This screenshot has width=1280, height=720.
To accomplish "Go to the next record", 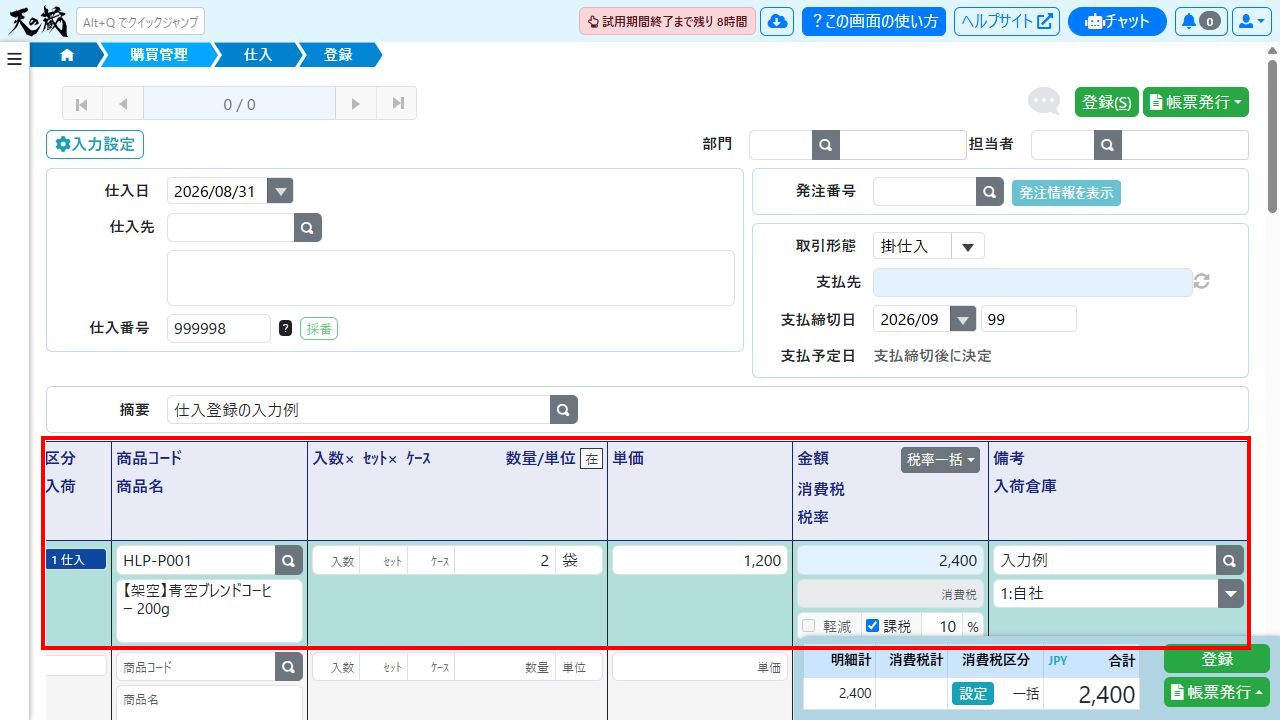I will [355, 103].
